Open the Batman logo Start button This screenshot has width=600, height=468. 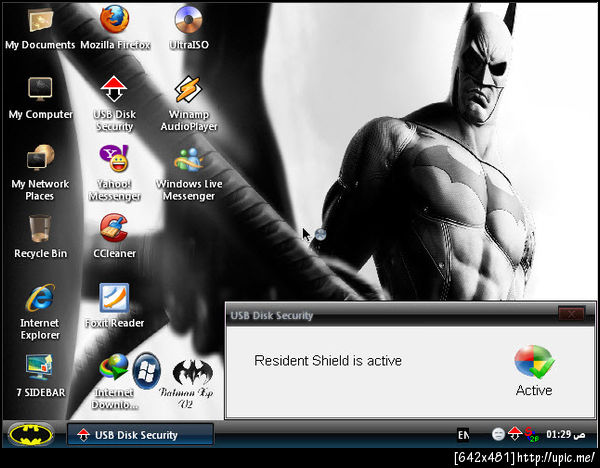click(31, 434)
